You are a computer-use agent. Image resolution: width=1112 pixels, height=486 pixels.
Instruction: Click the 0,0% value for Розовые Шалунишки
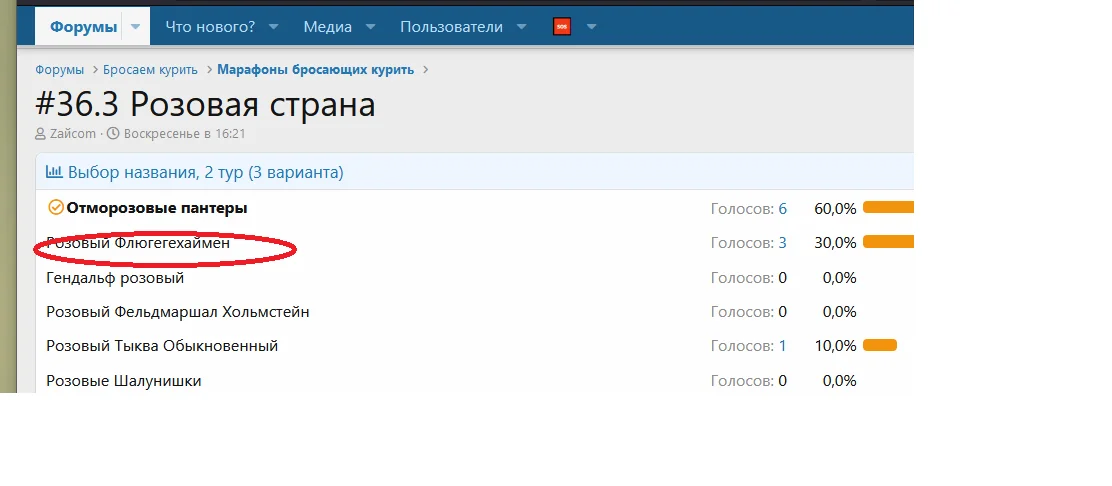coord(840,381)
